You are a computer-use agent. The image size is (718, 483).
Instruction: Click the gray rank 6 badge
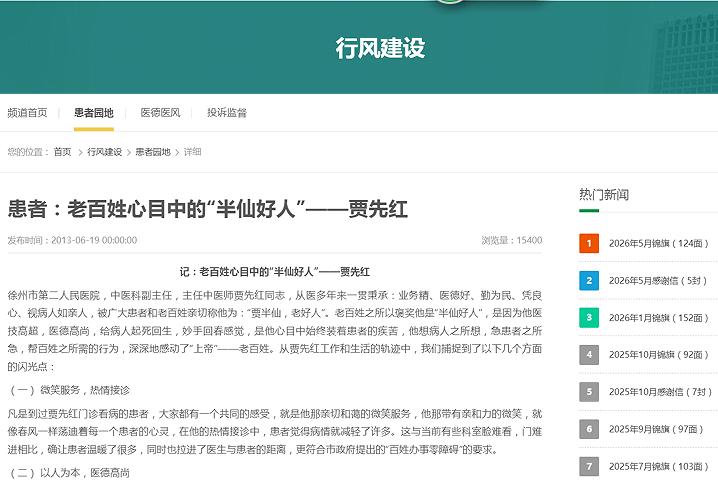pyautogui.click(x=589, y=429)
